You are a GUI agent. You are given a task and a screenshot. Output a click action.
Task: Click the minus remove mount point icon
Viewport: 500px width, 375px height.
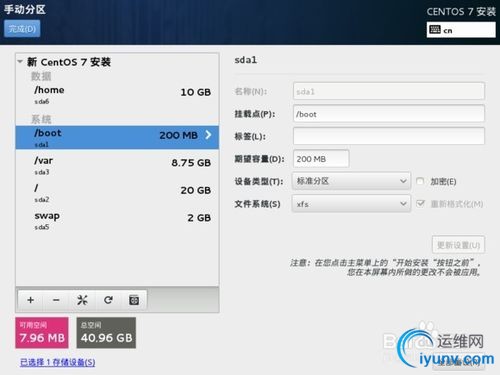point(56,300)
